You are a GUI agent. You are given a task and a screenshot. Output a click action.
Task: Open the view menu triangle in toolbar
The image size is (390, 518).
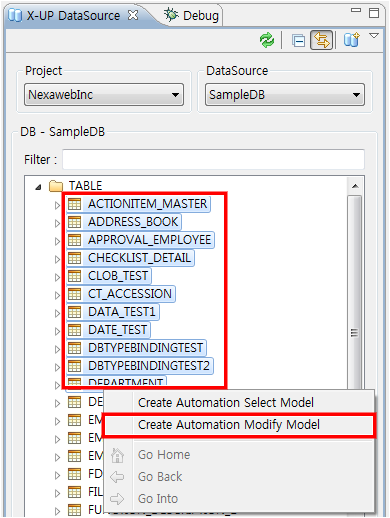(x=374, y=36)
